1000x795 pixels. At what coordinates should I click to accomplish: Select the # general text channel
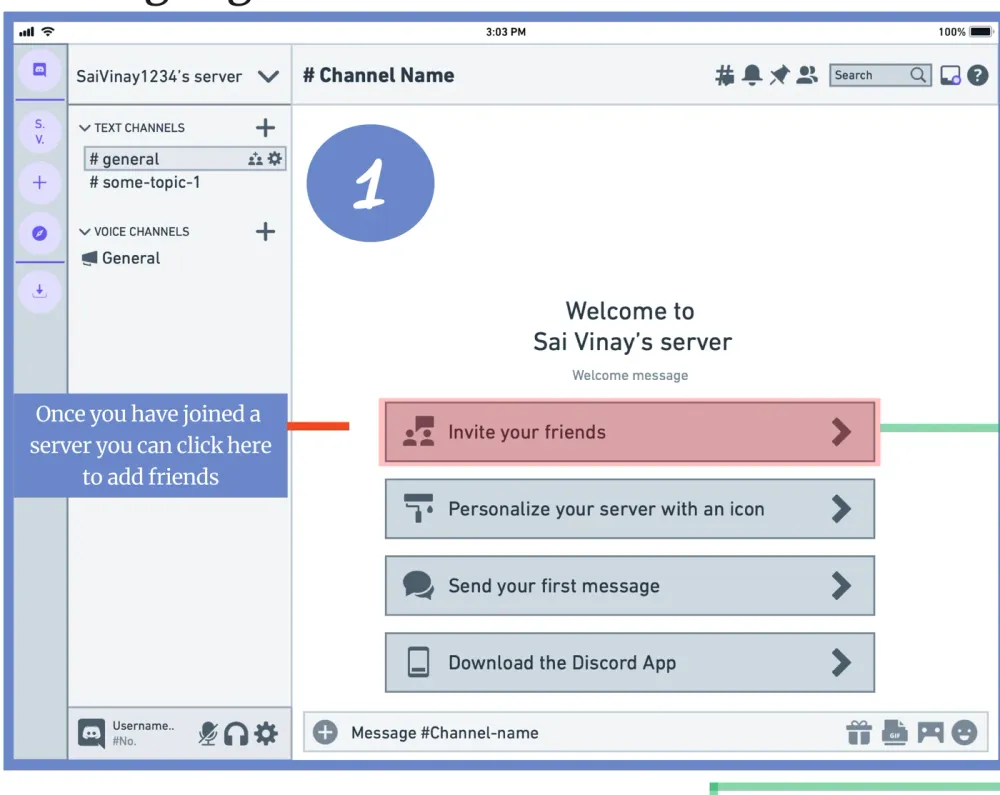point(184,159)
